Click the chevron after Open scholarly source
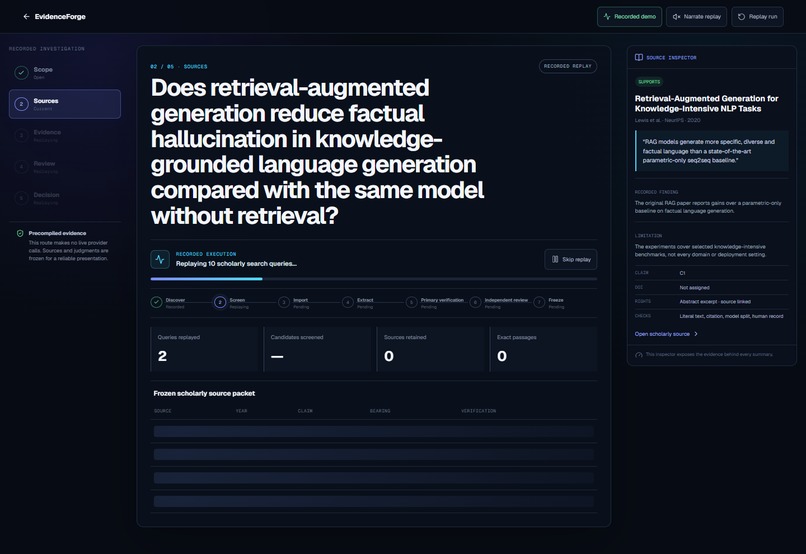Screen dimensions: 806x554 pos(696,334)
